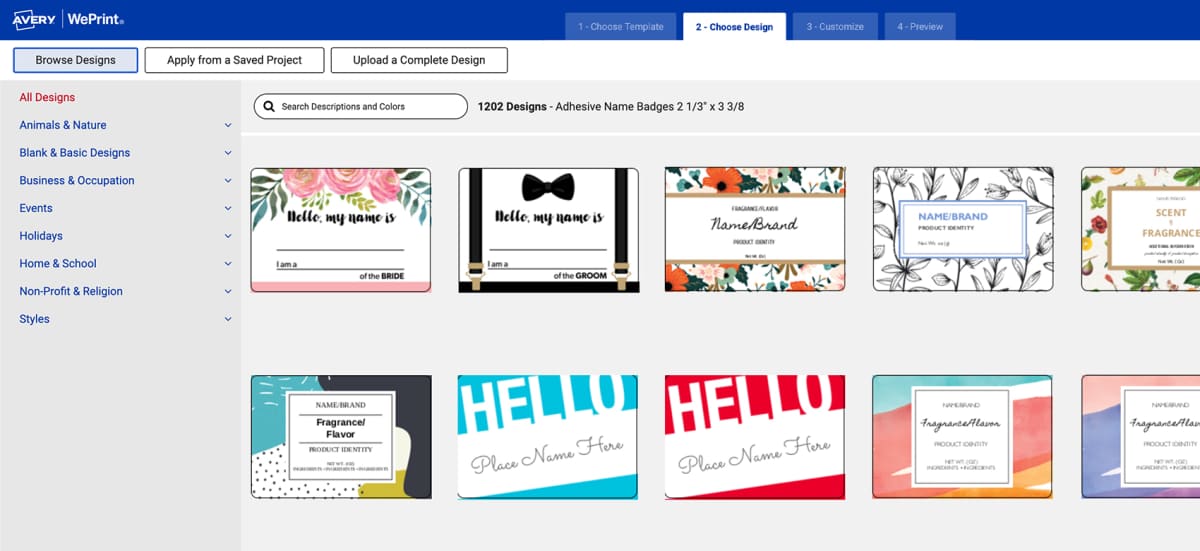
Task: Open the 4 - Preview tab
Action: pos(920,27)
